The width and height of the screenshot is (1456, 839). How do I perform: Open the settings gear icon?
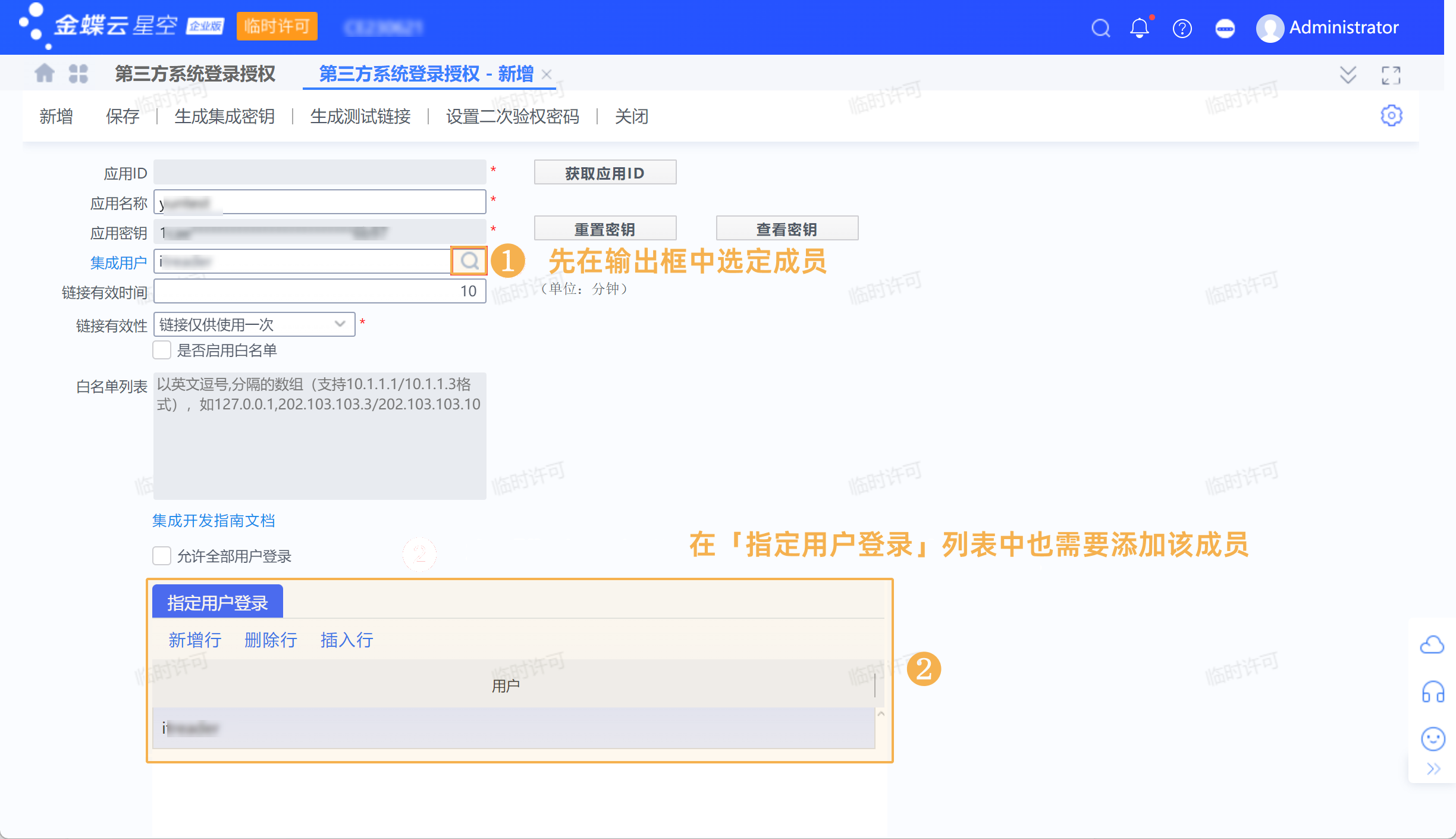(1391, 115)
